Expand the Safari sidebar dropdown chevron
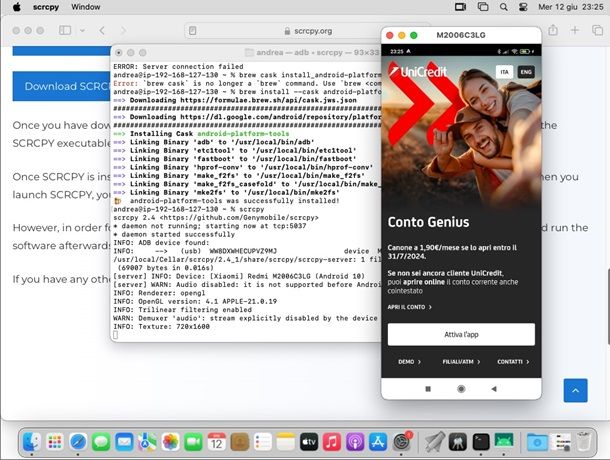610x460 pixels. (x=82, y=30)
